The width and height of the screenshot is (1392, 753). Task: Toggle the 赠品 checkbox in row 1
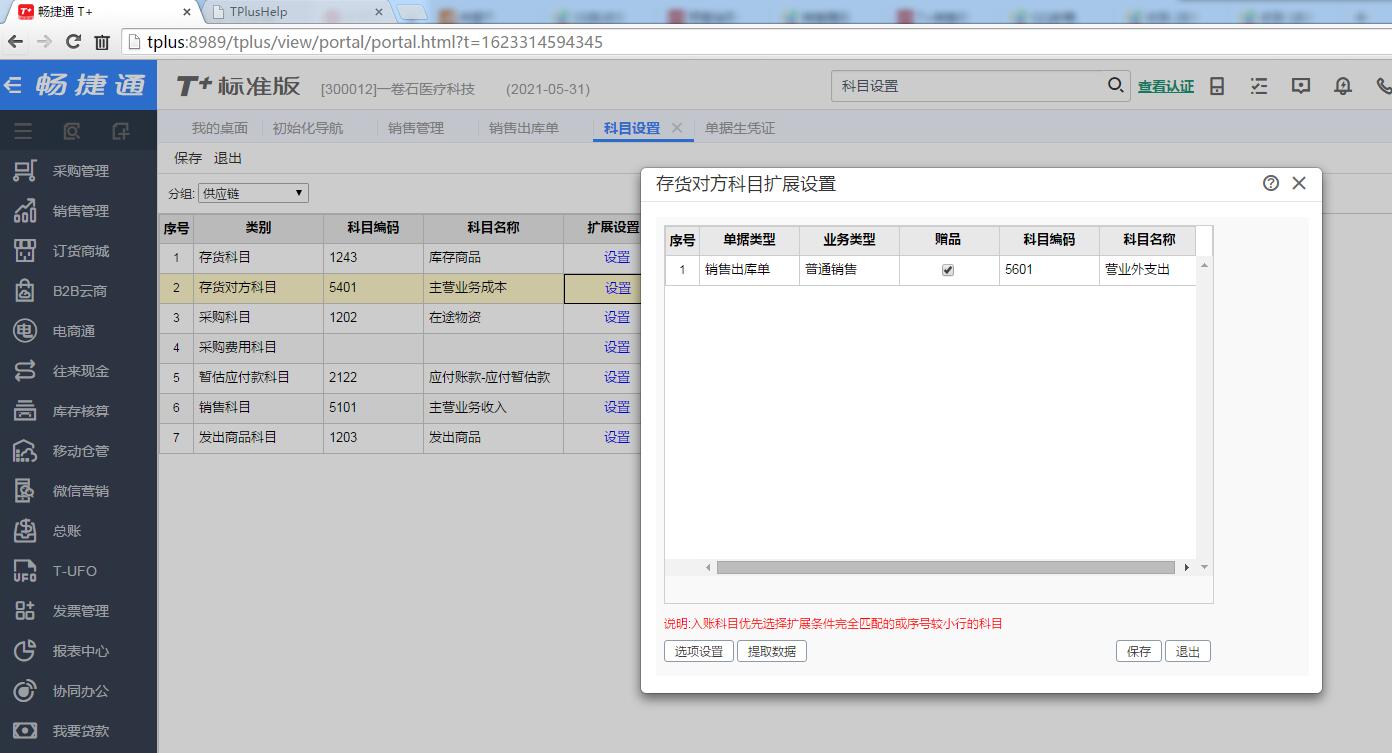coord(948,270)
